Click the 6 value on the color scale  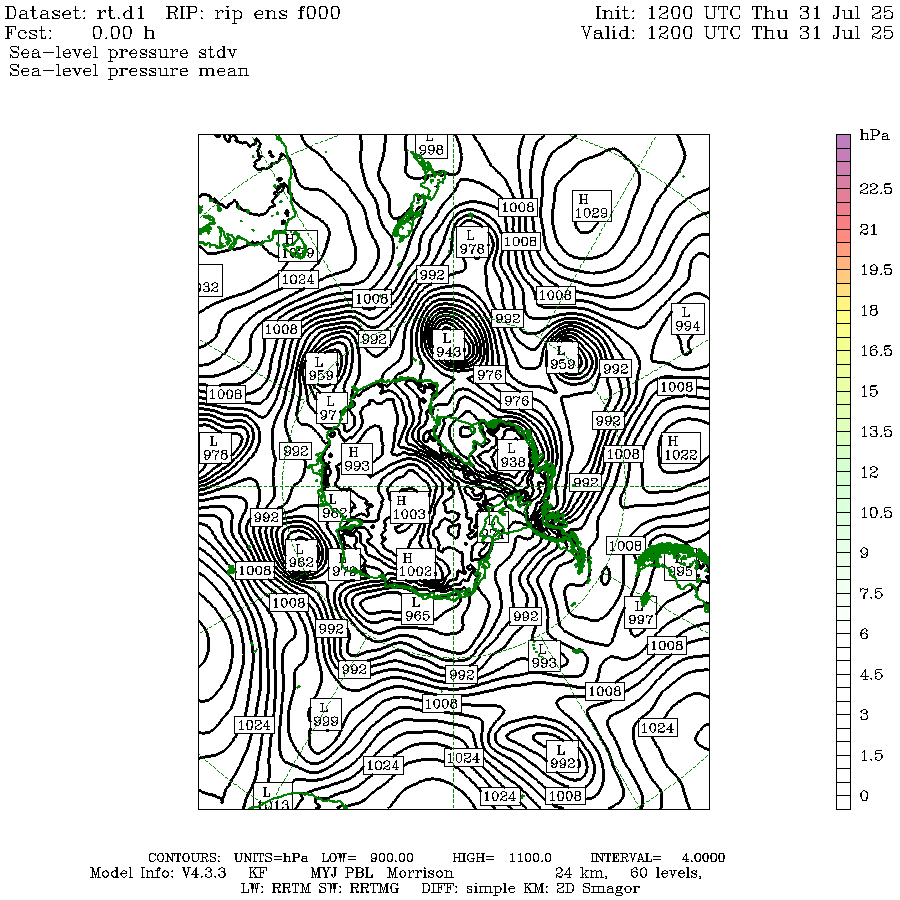click(x=864, y=634)
